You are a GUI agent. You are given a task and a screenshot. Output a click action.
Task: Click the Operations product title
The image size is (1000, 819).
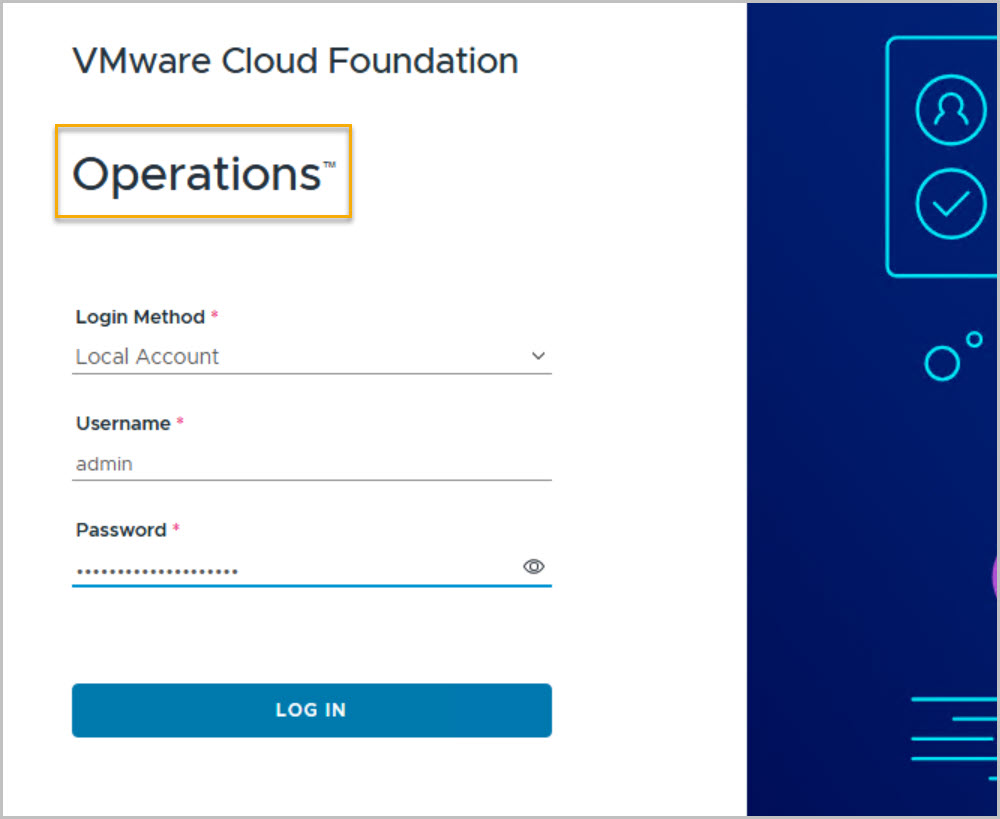[x=203, y=173]
